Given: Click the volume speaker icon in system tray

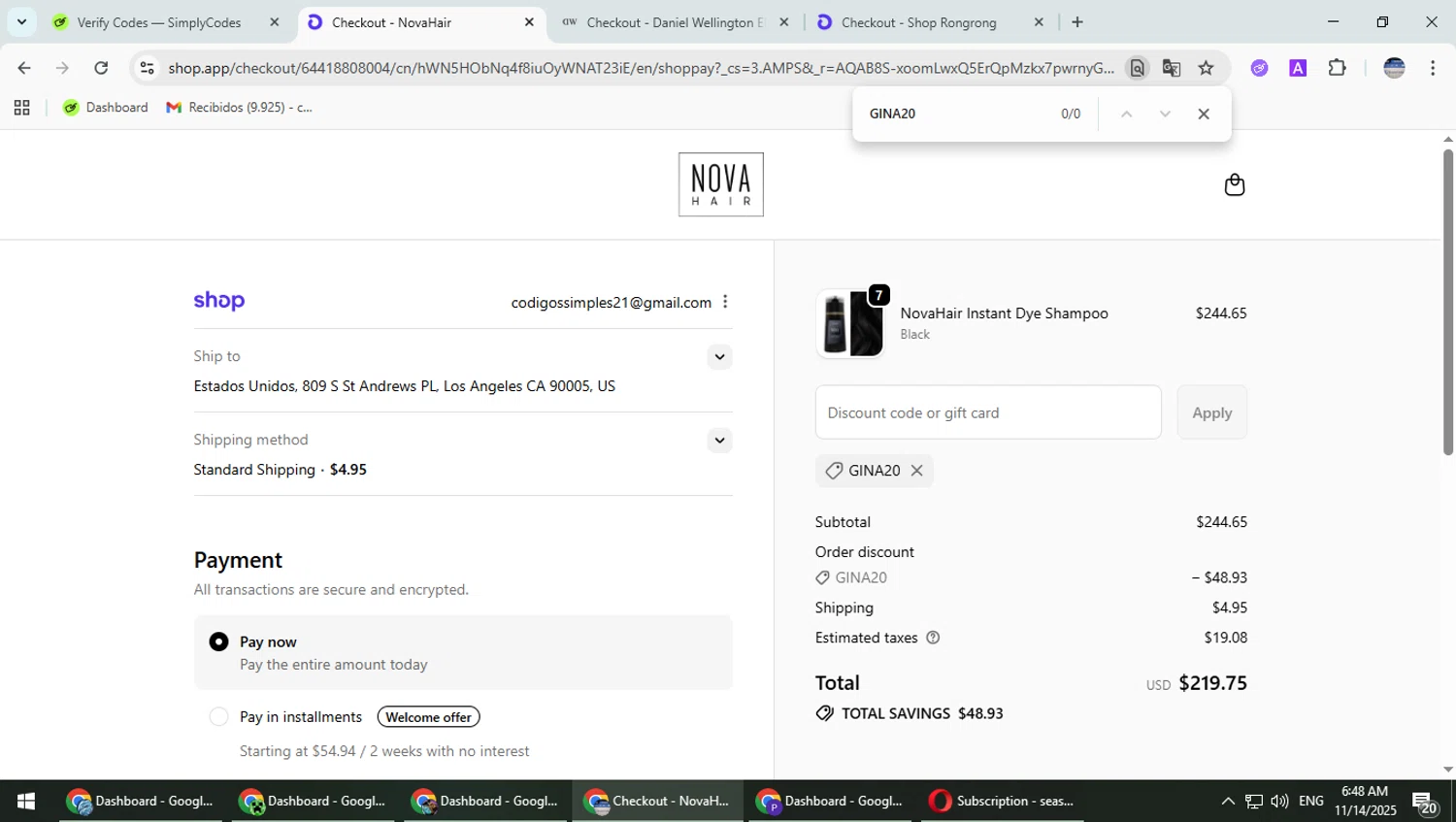Looking at the screenshot, I should 1279,801.
